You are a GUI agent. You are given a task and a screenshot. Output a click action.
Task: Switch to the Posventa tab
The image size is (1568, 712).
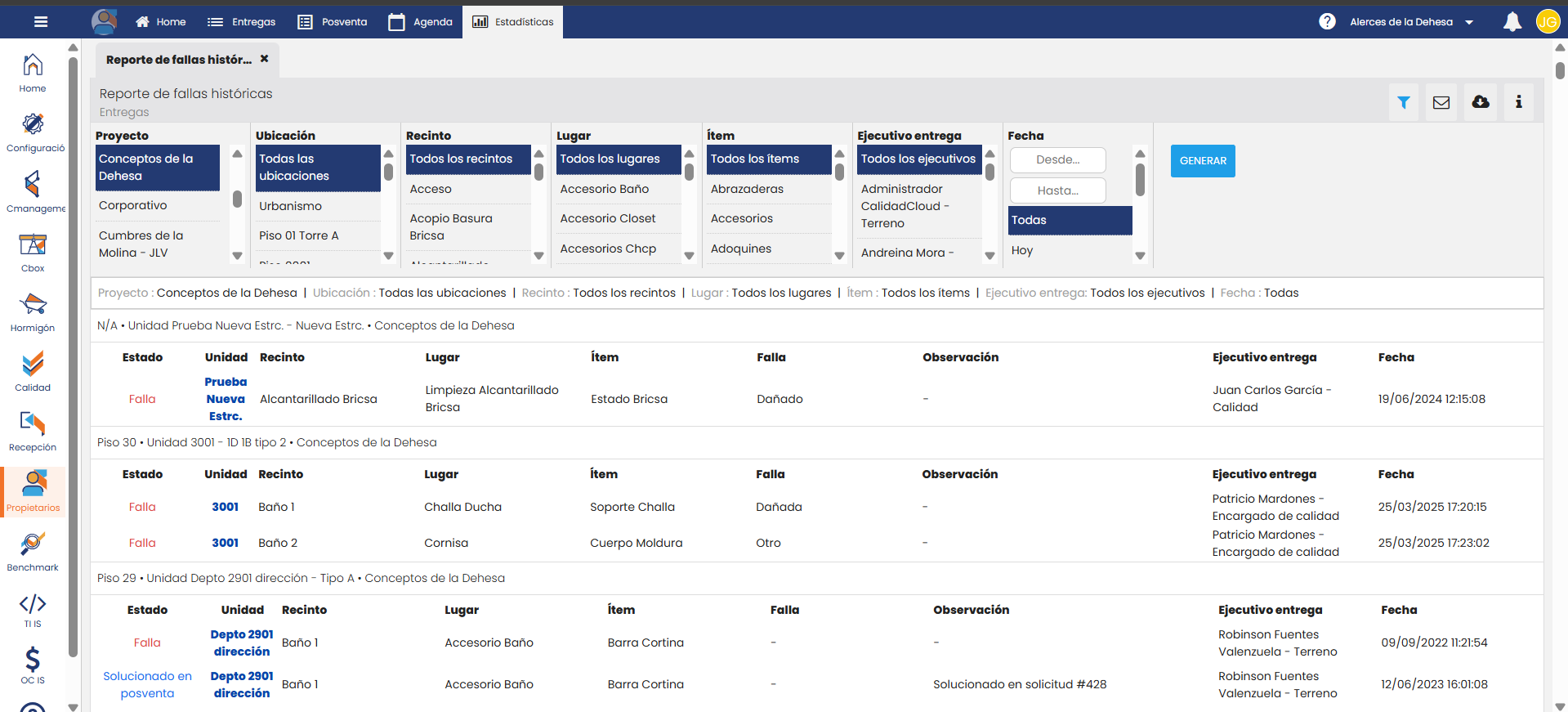pyautogui.click(x=333, y=22)
